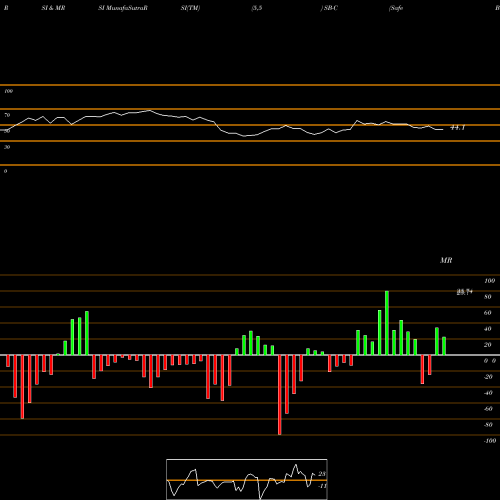Viewport: 500px width, 500px height.
Task: Click the 60 label on MR axis
Action: pos(487,313)
